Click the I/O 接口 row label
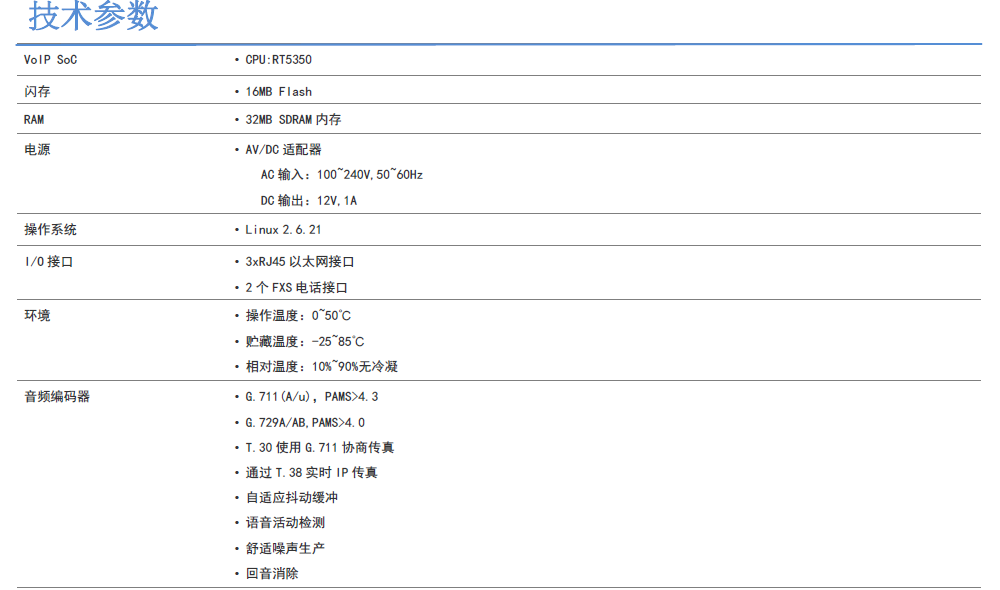Screen dimensions: 1000x590 (x=49, y=262)
